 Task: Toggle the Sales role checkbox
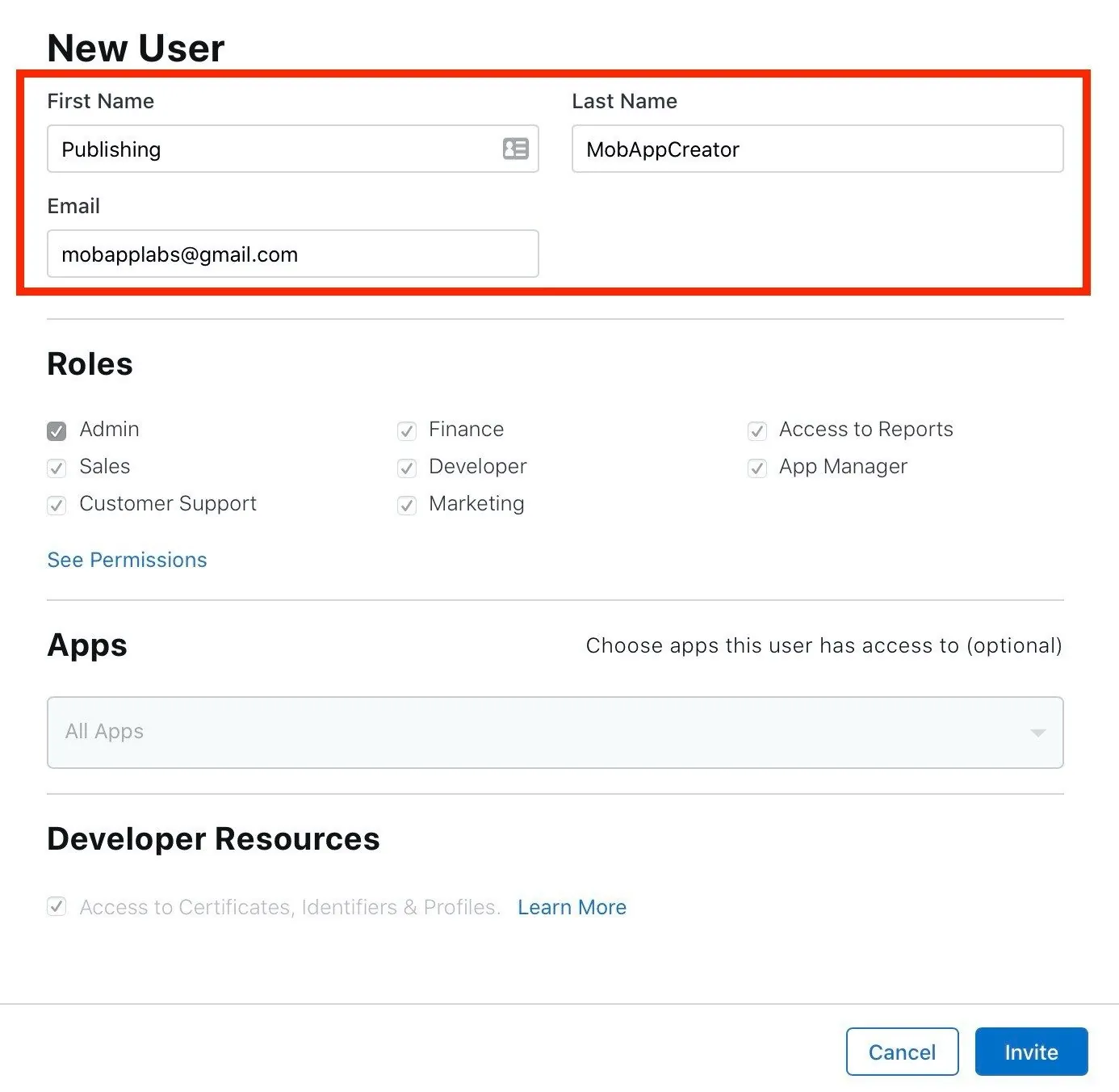pyautogui.click(x=57, y=468)
